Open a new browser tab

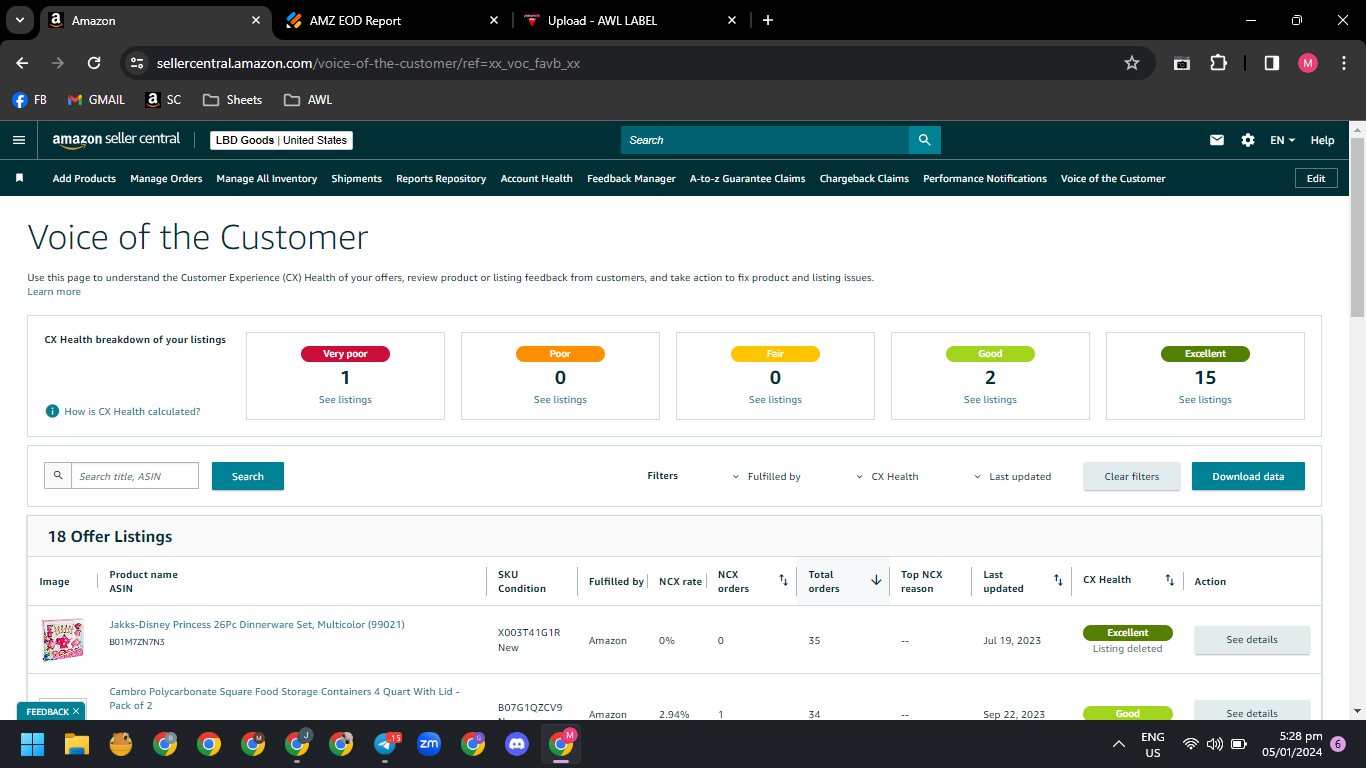point(768,20)
